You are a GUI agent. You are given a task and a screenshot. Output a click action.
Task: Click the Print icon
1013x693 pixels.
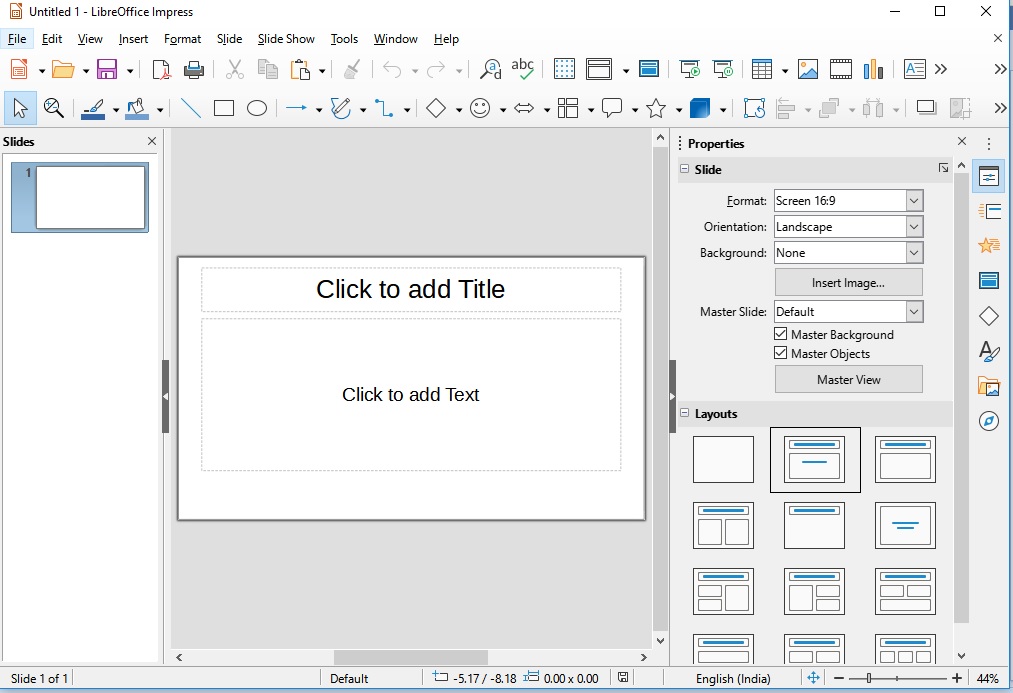click(x=194, y=69)
